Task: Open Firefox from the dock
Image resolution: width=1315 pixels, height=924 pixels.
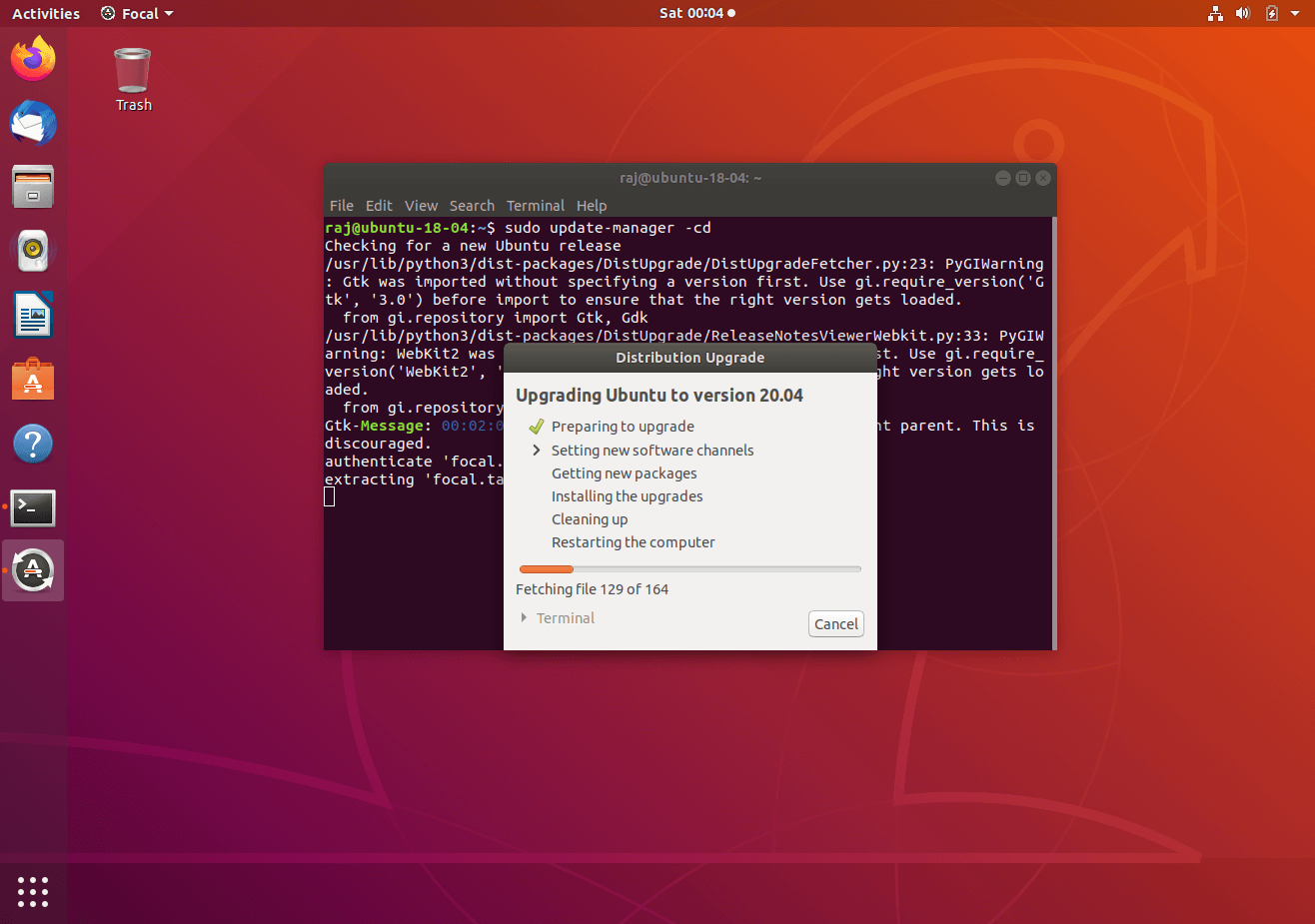Action: (33, 58)
